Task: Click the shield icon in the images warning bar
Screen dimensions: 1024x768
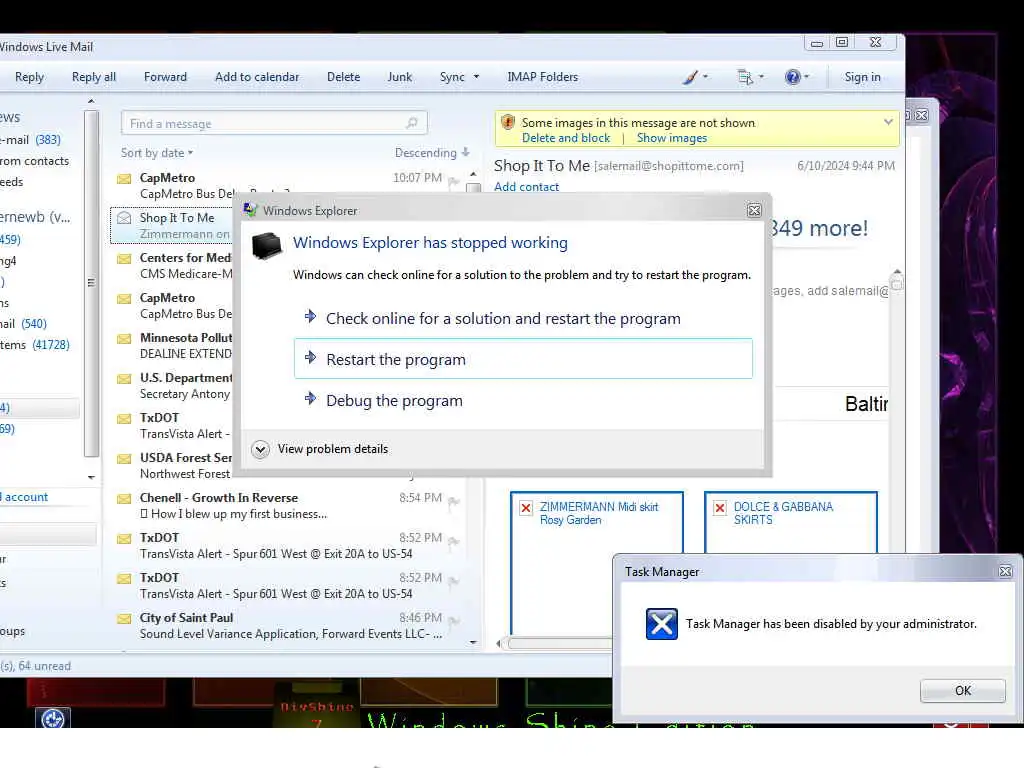Action: [507, 122]
